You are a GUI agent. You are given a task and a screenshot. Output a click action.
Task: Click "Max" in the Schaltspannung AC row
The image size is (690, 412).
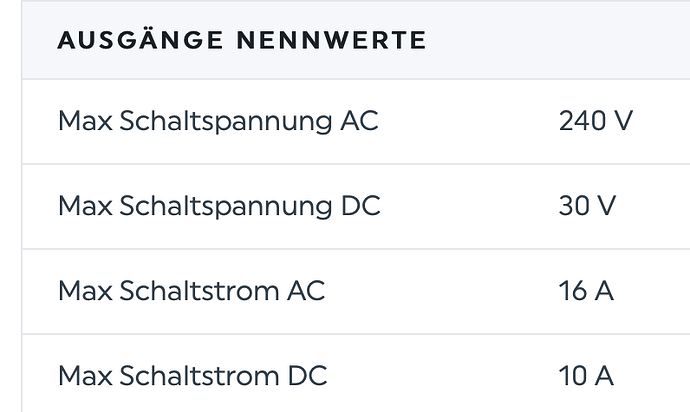(83, 122)
